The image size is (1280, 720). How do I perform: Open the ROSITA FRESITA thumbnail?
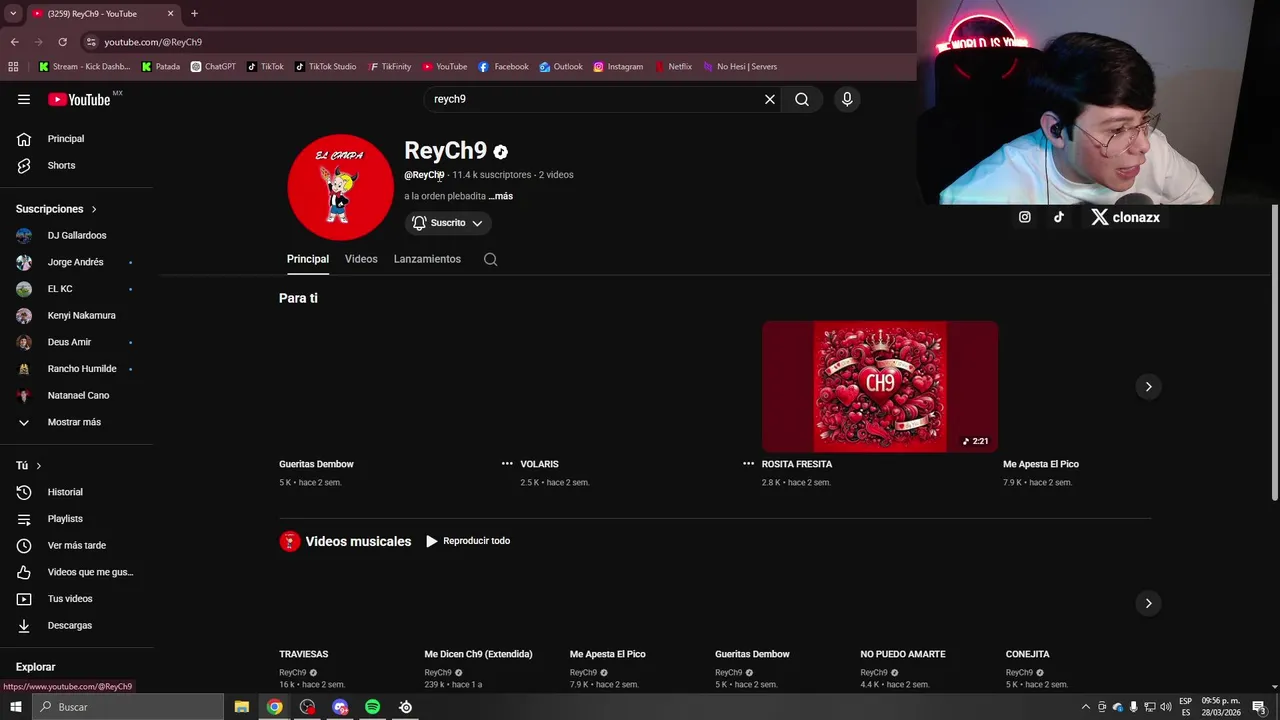tap(880, 386)
